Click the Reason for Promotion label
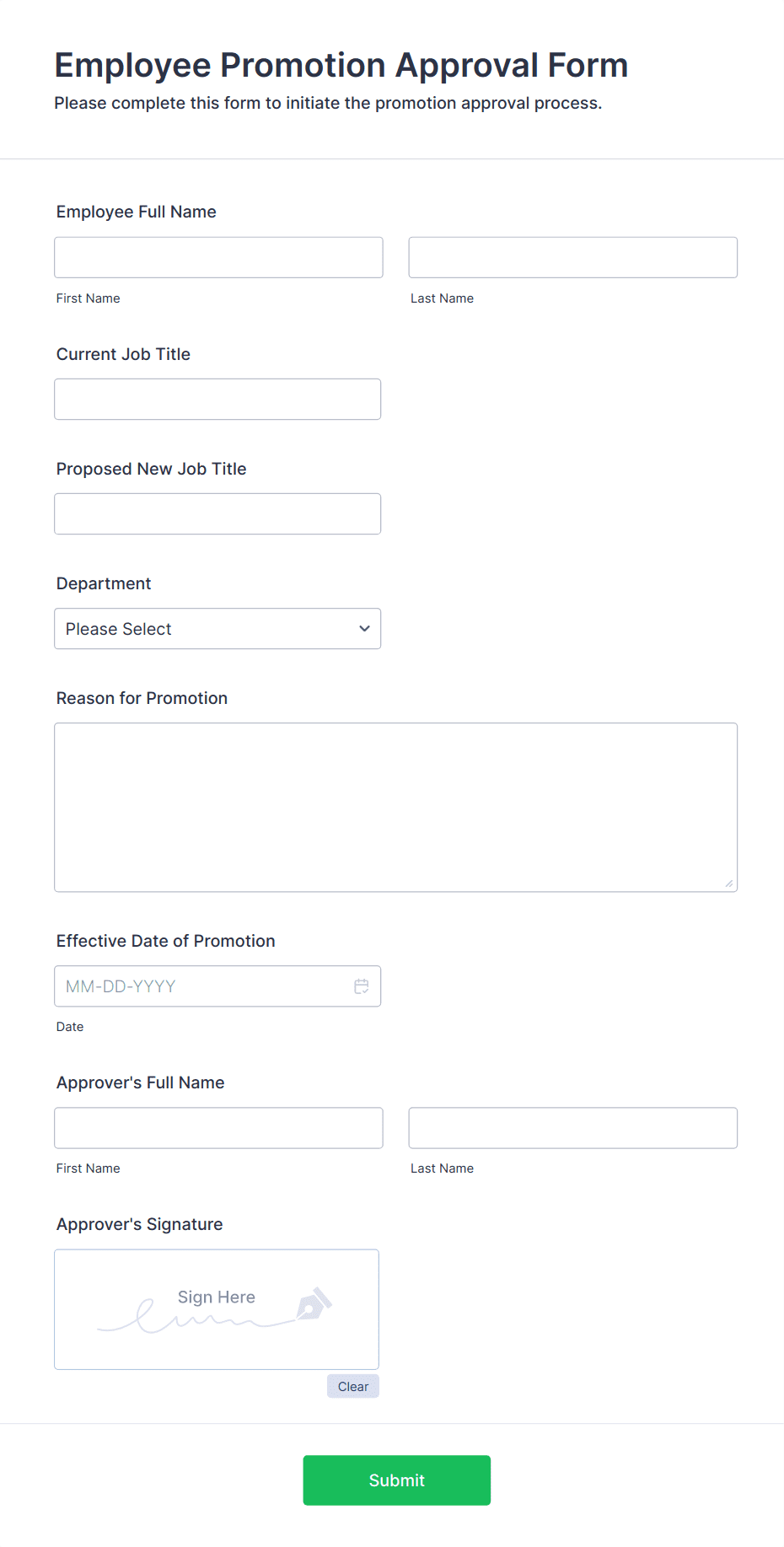This screenshot has height=1547, width=784. (142, 698)
